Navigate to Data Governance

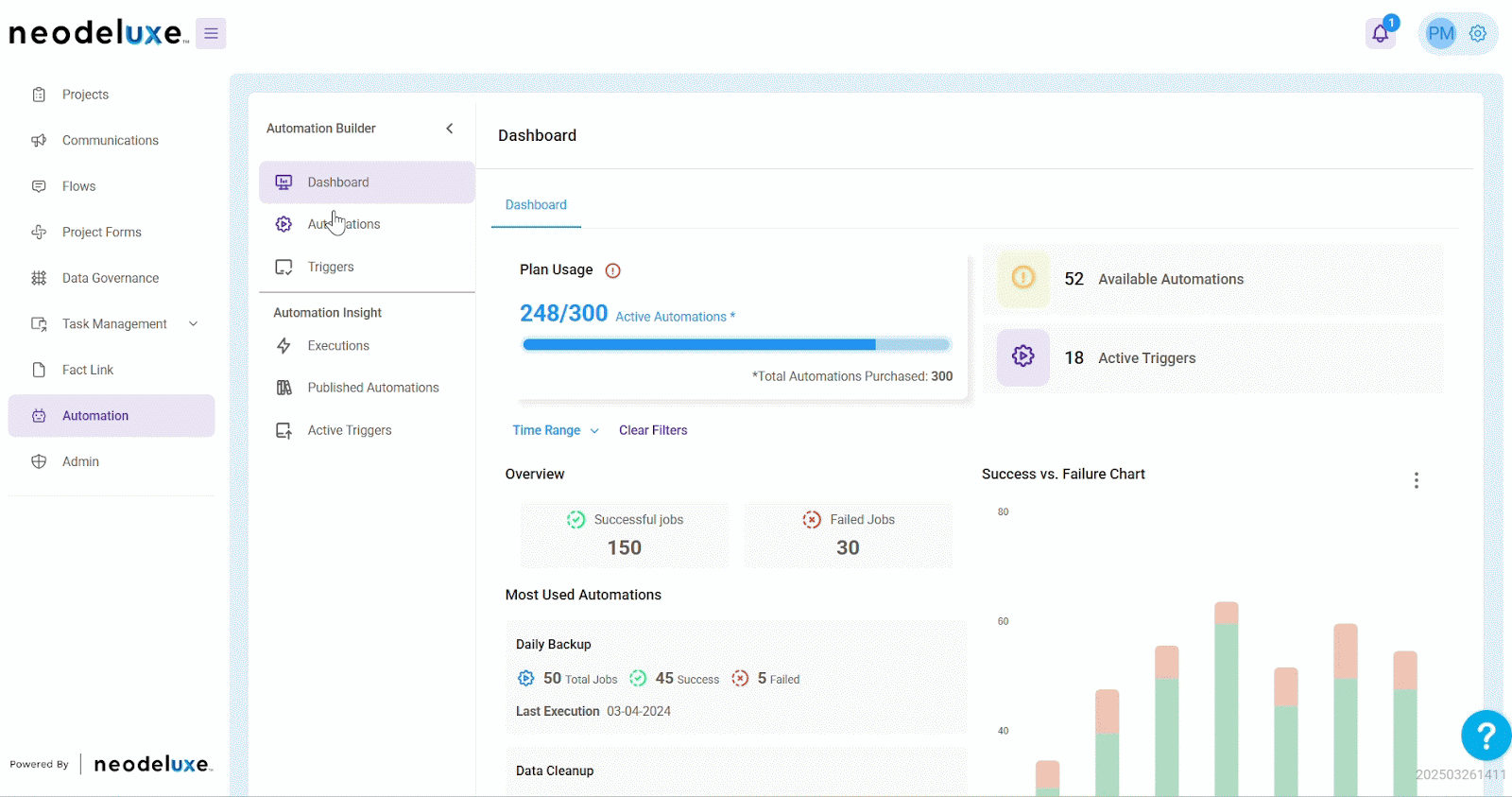coord(112,278)
